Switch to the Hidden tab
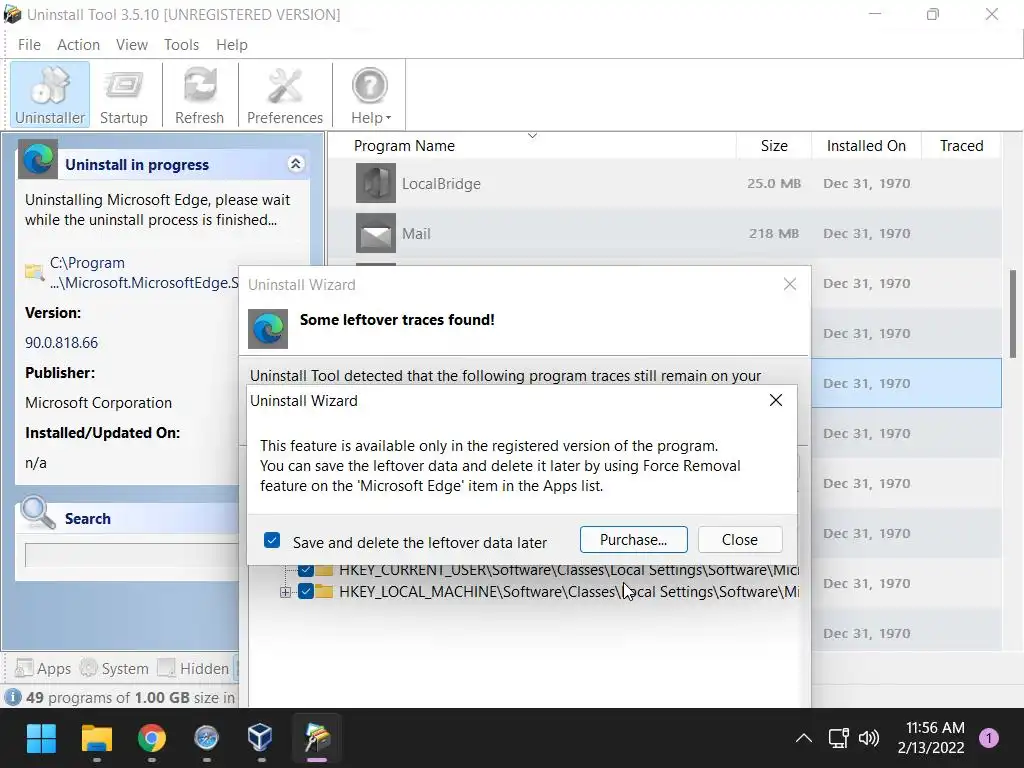This screenshot has width=1024, height=768. tap(194, 669)
